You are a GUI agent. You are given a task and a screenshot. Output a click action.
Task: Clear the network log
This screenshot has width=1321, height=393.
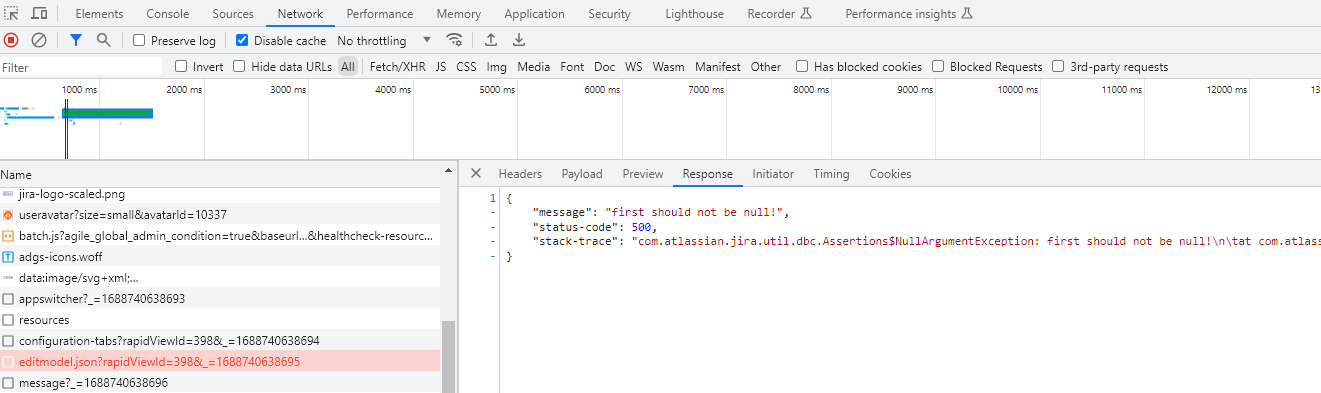click(x=39, y=40)
